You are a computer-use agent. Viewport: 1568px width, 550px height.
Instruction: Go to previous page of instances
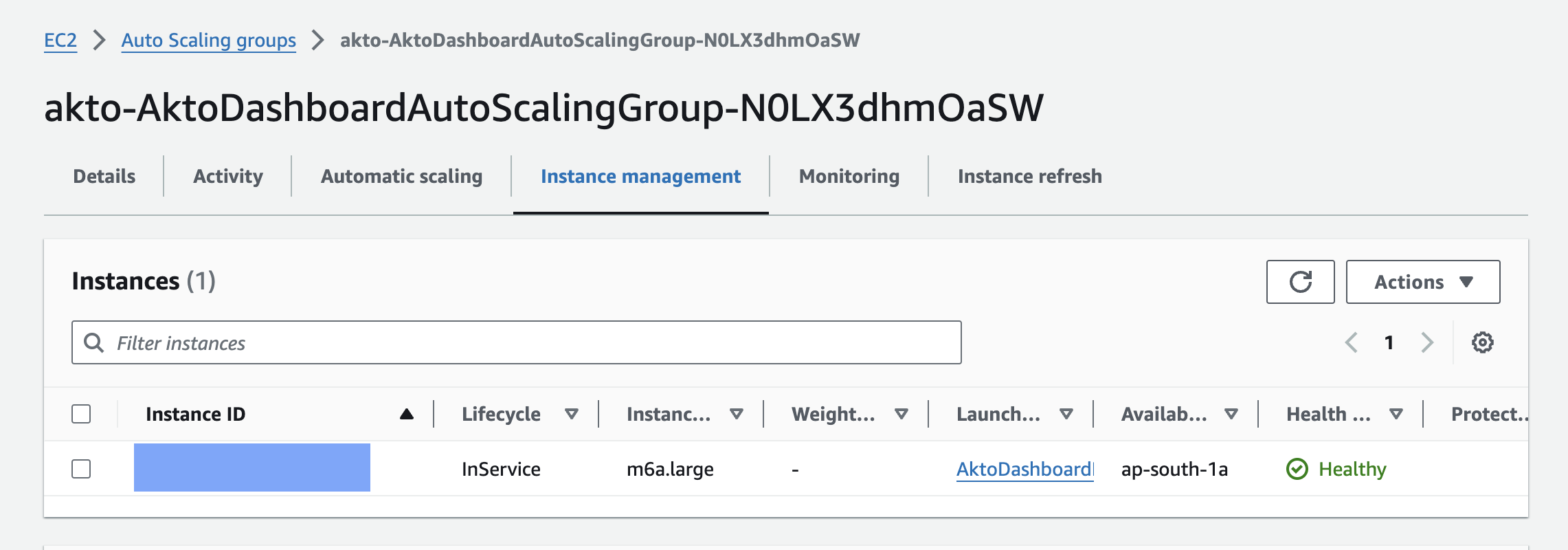click(x=1351, y=342)
